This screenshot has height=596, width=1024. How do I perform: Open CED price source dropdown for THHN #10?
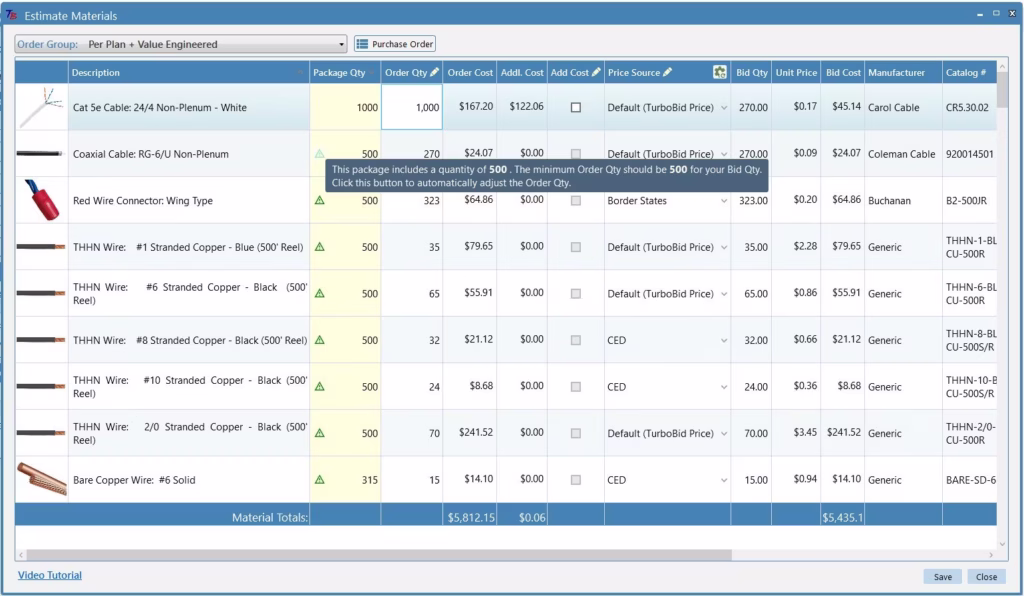pos(724,387)
